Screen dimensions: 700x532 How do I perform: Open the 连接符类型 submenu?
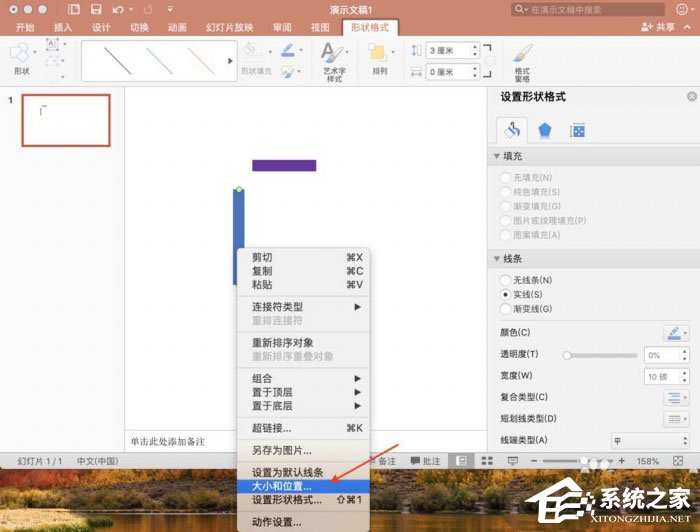tap(304, 307)
